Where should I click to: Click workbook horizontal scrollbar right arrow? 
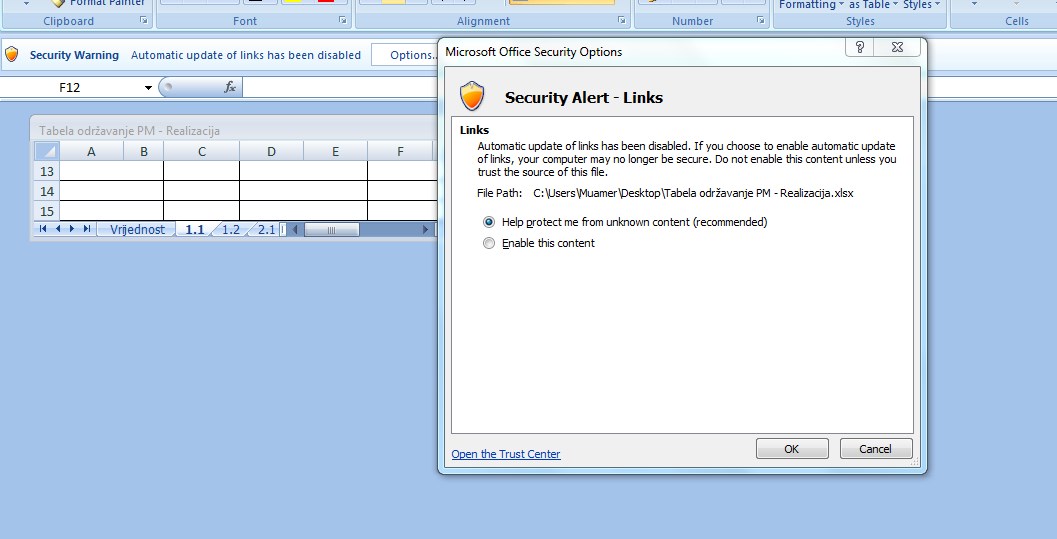425,230
